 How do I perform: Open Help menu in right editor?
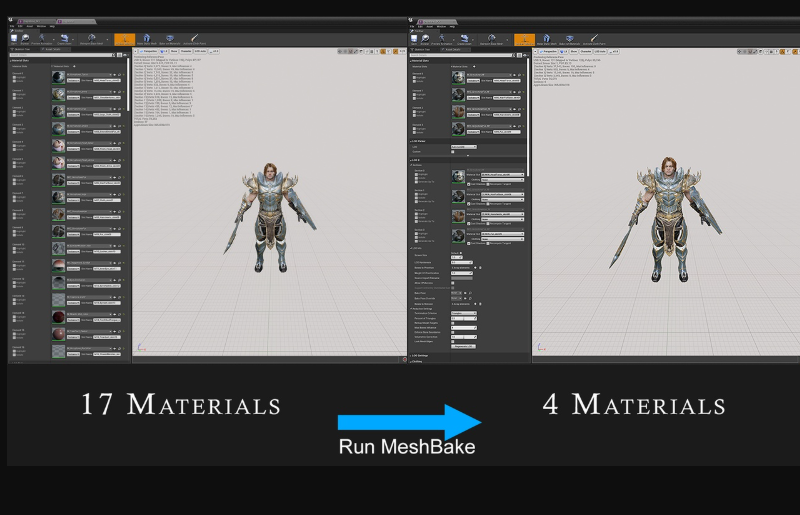pos(452,27)
